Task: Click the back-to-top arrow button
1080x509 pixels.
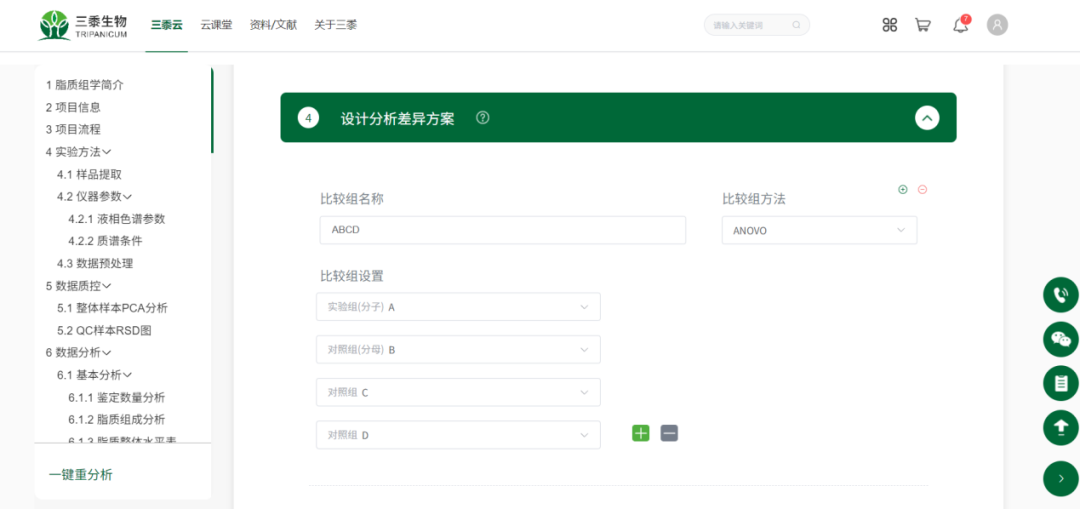Action: pos(1060,427)
